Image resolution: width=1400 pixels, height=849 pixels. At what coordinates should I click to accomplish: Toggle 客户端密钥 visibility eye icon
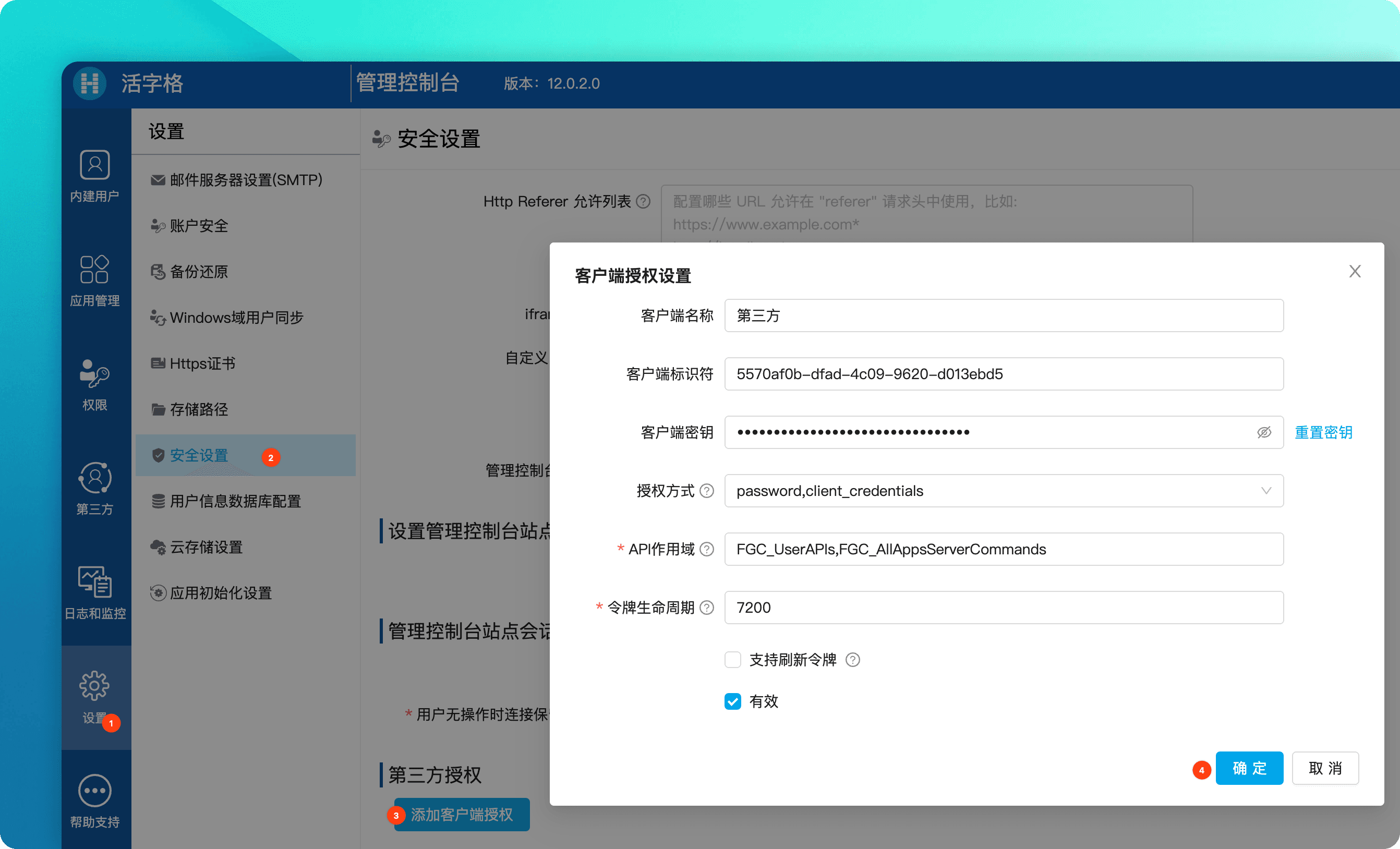point(1264,433)
